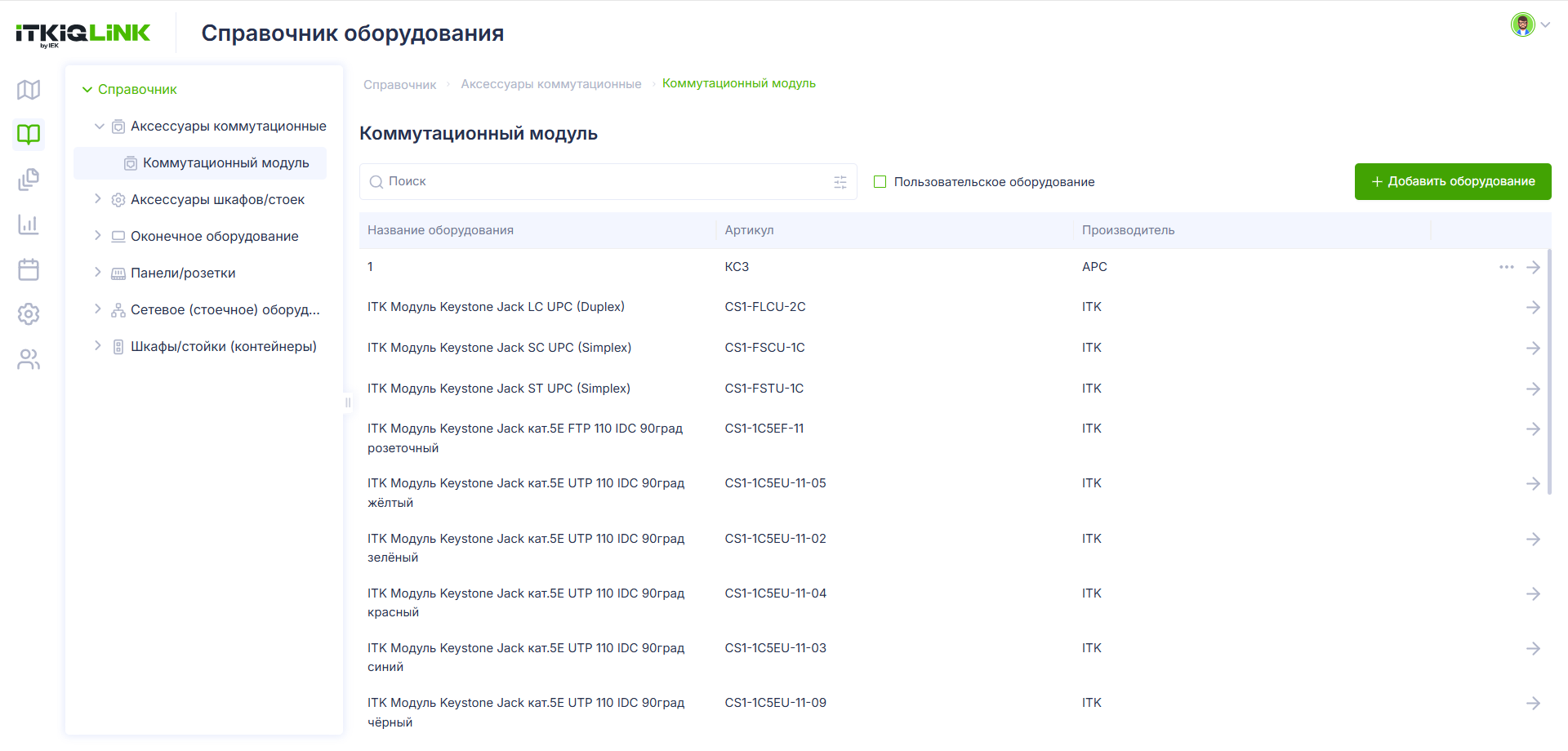Expand Шкафы/стойки (контейнеры) chevron
This screenshot has width=1568, height=751.
coord(98,346)
